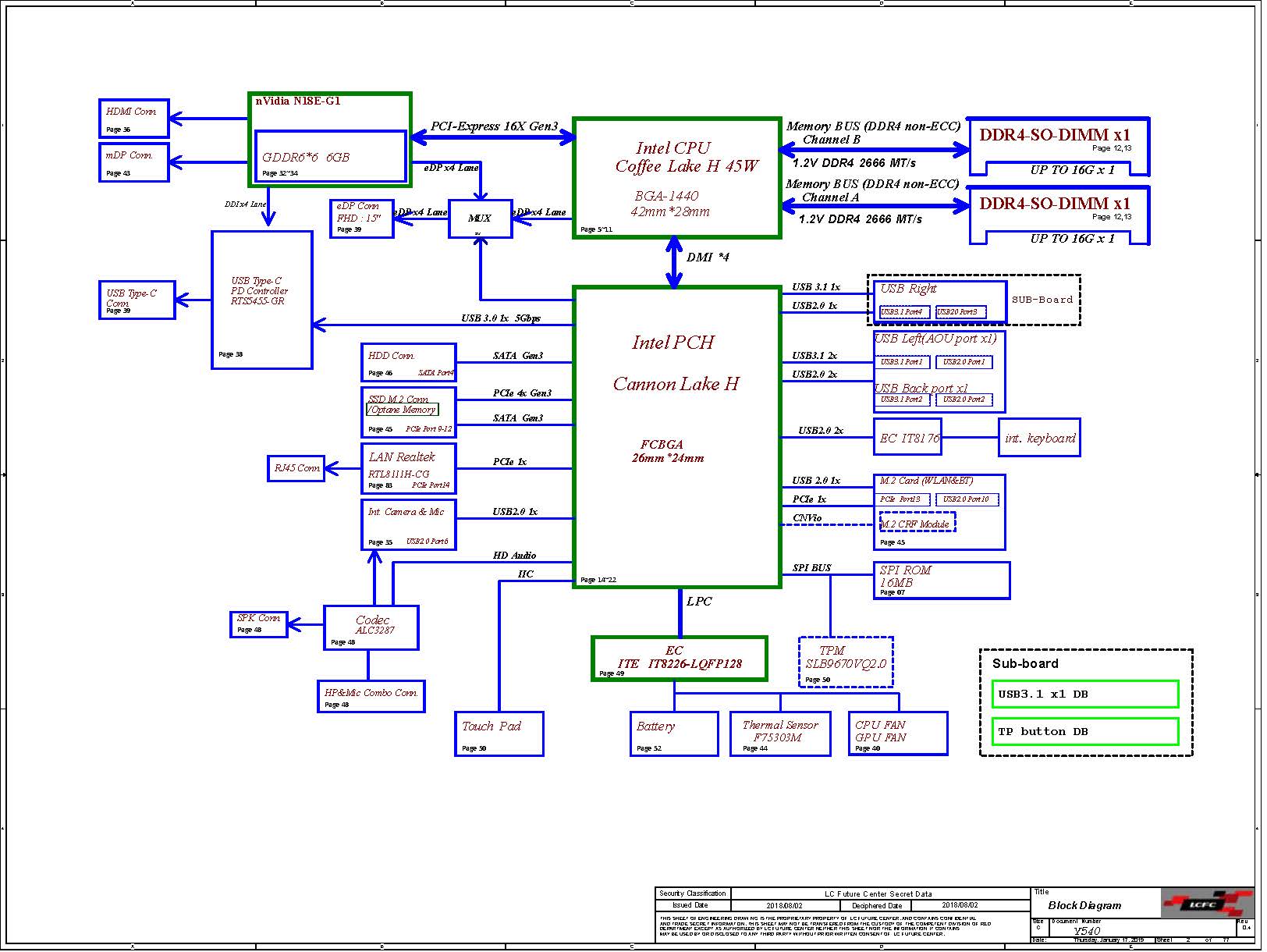Select the PCIe 4x Gen3 label
Image resolution: width=1267 pixels, height=952 pixels.
pos(522,393)
